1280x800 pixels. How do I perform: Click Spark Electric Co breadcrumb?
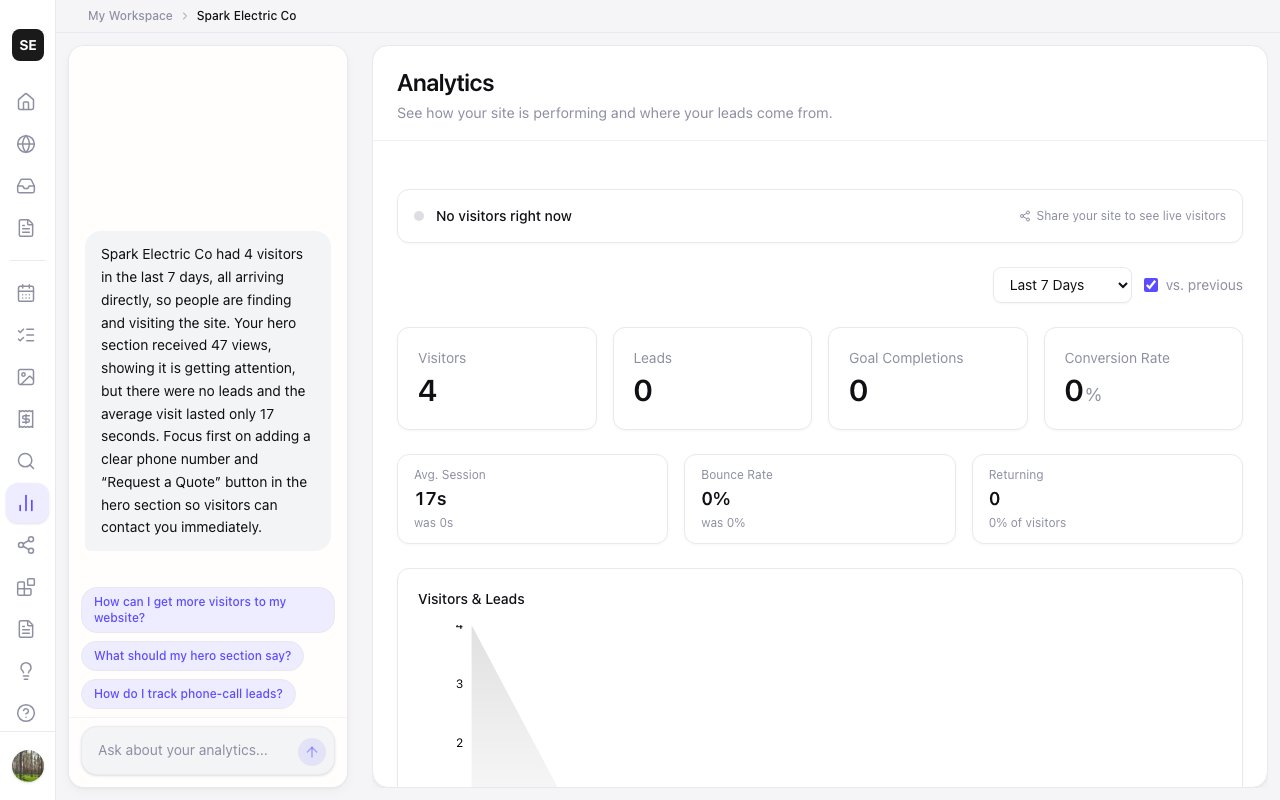click(246, 16)
